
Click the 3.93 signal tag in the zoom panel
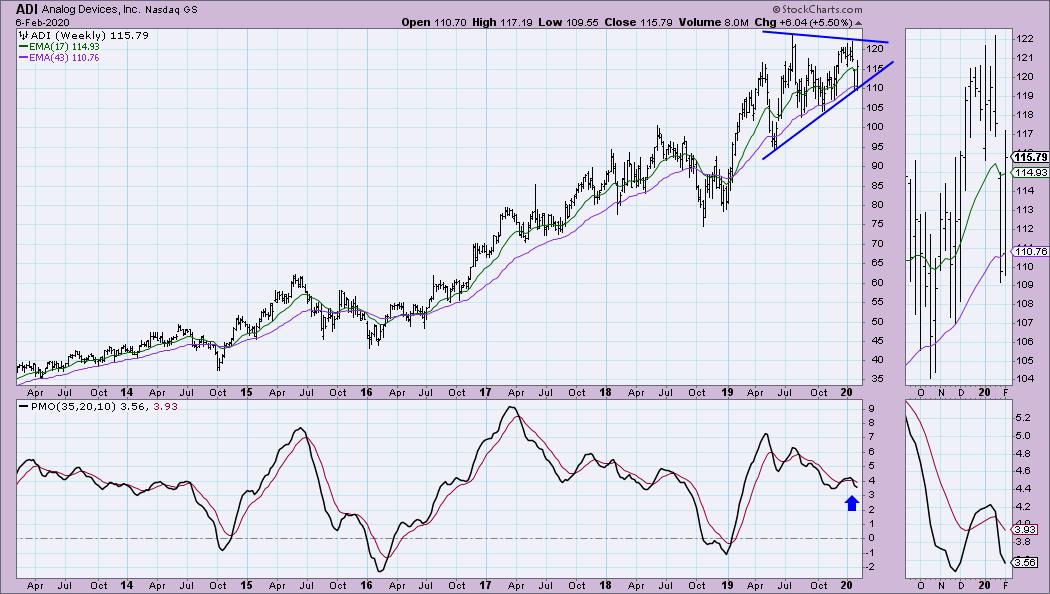pos(1025,530)
